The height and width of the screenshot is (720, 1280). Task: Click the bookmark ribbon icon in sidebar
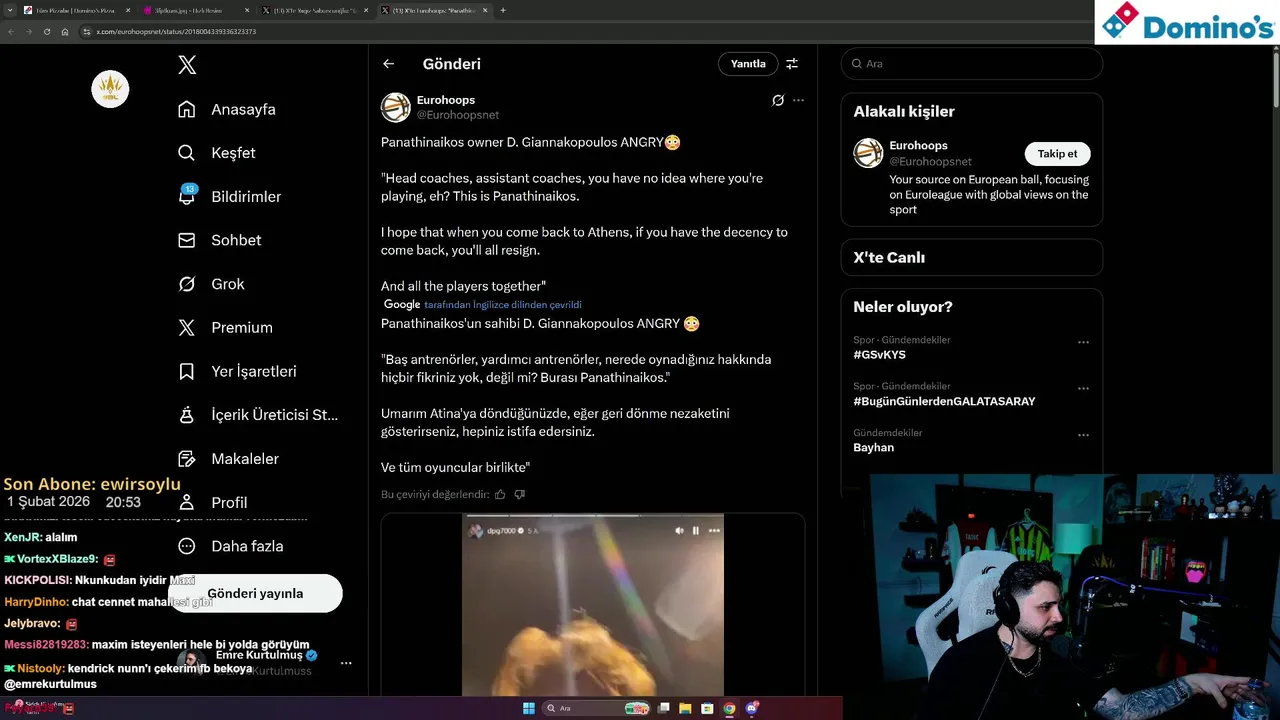[187, 371]
